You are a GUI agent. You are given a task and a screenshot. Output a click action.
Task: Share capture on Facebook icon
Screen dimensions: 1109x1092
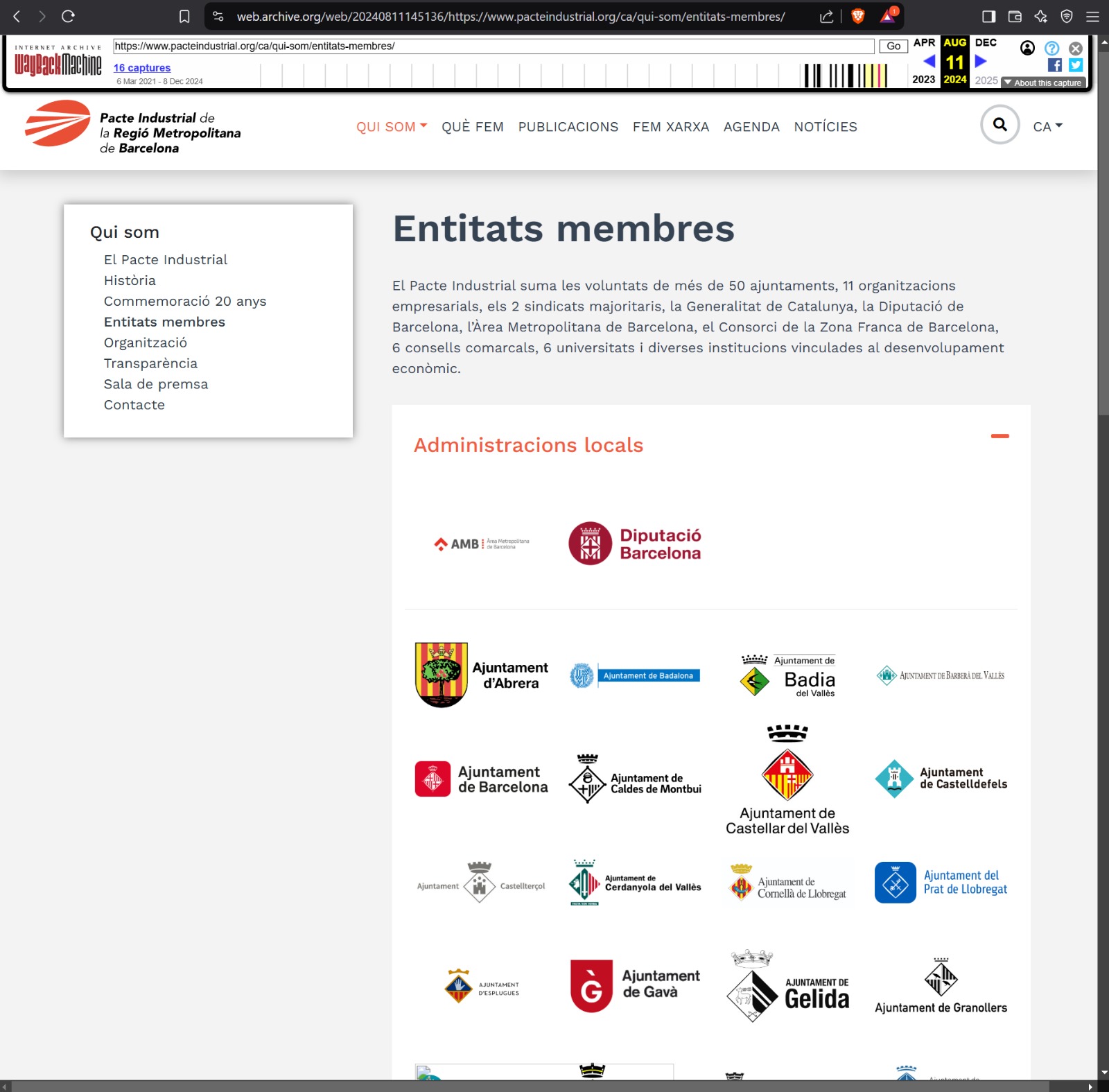click(x=1055, y=65)
